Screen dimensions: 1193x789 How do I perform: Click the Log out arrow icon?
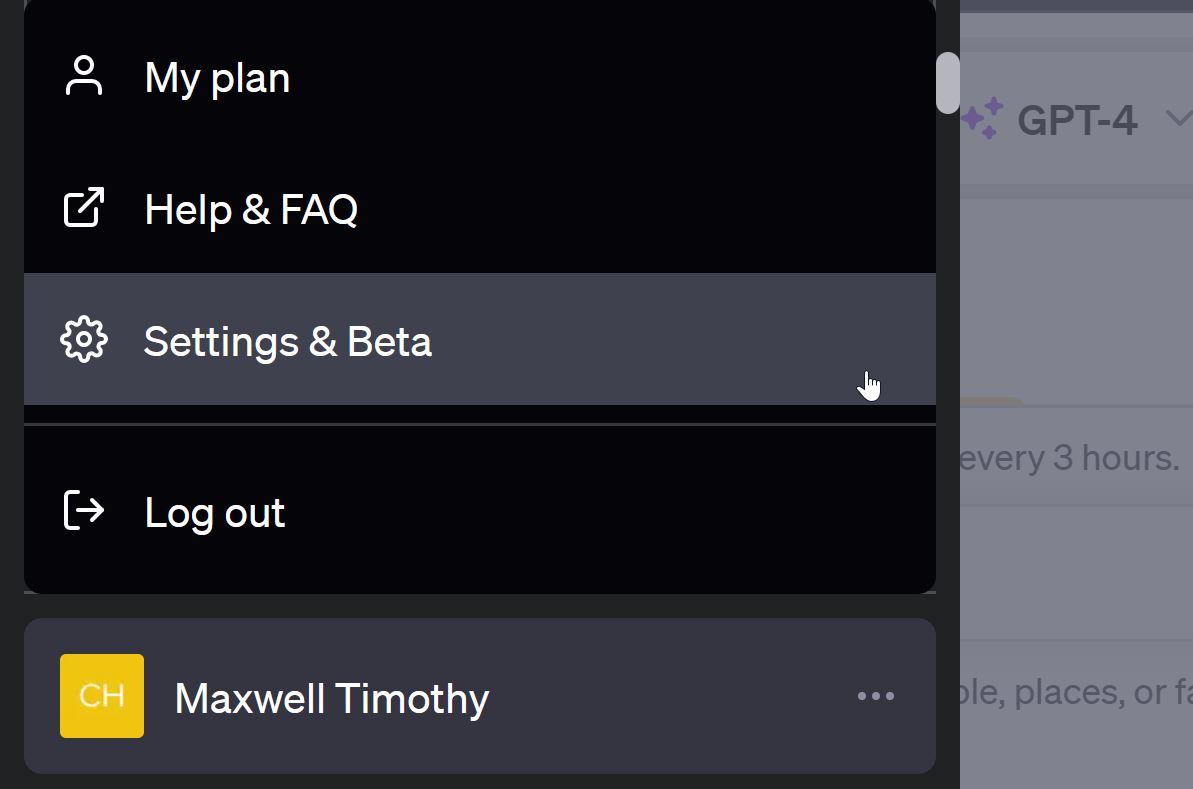coord(84,510)
